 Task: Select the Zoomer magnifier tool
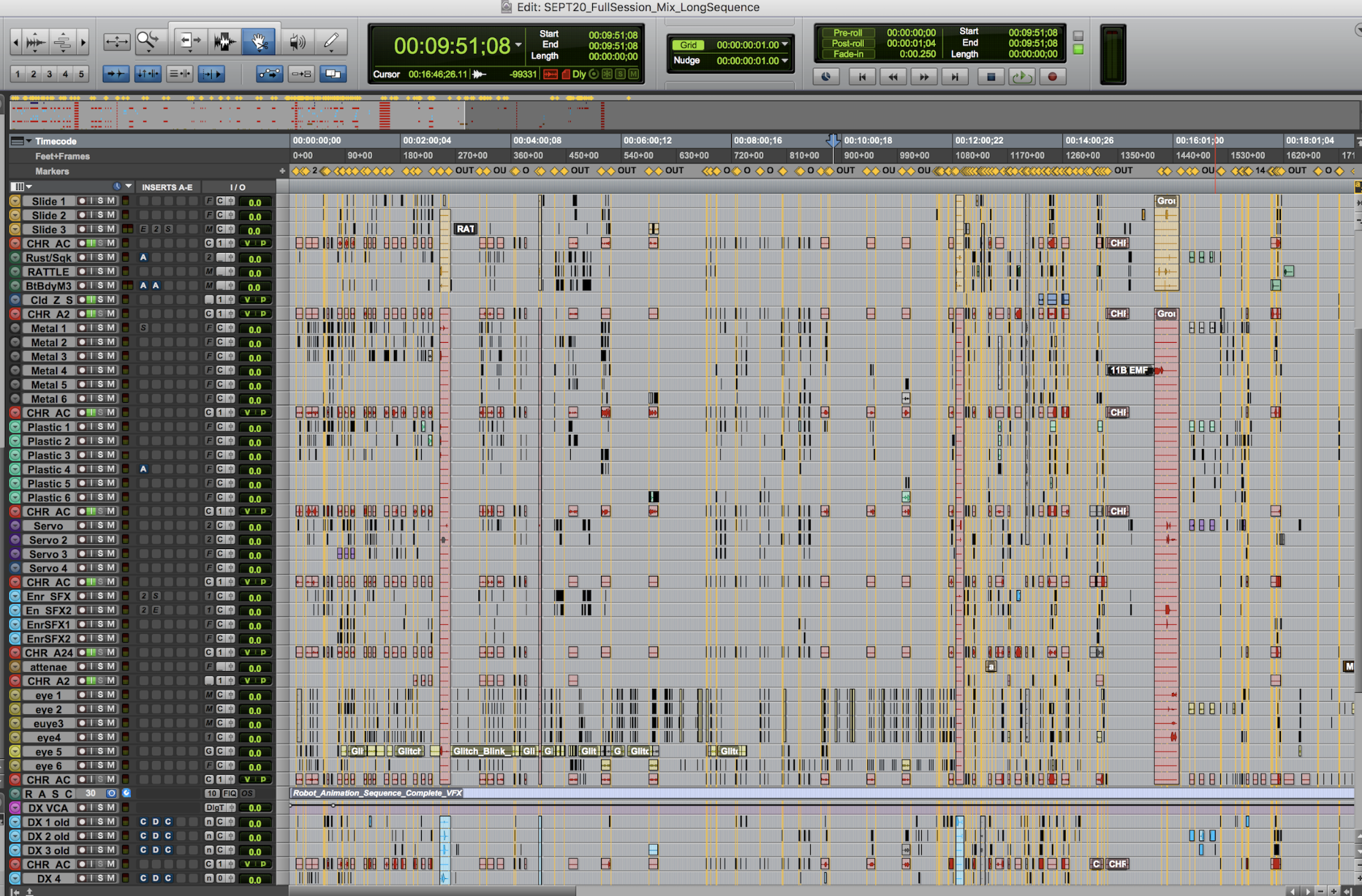tap(148, 42)
